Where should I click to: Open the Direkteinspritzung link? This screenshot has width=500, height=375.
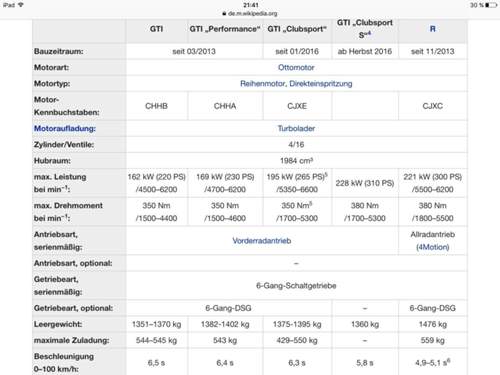tap(321, 84)
